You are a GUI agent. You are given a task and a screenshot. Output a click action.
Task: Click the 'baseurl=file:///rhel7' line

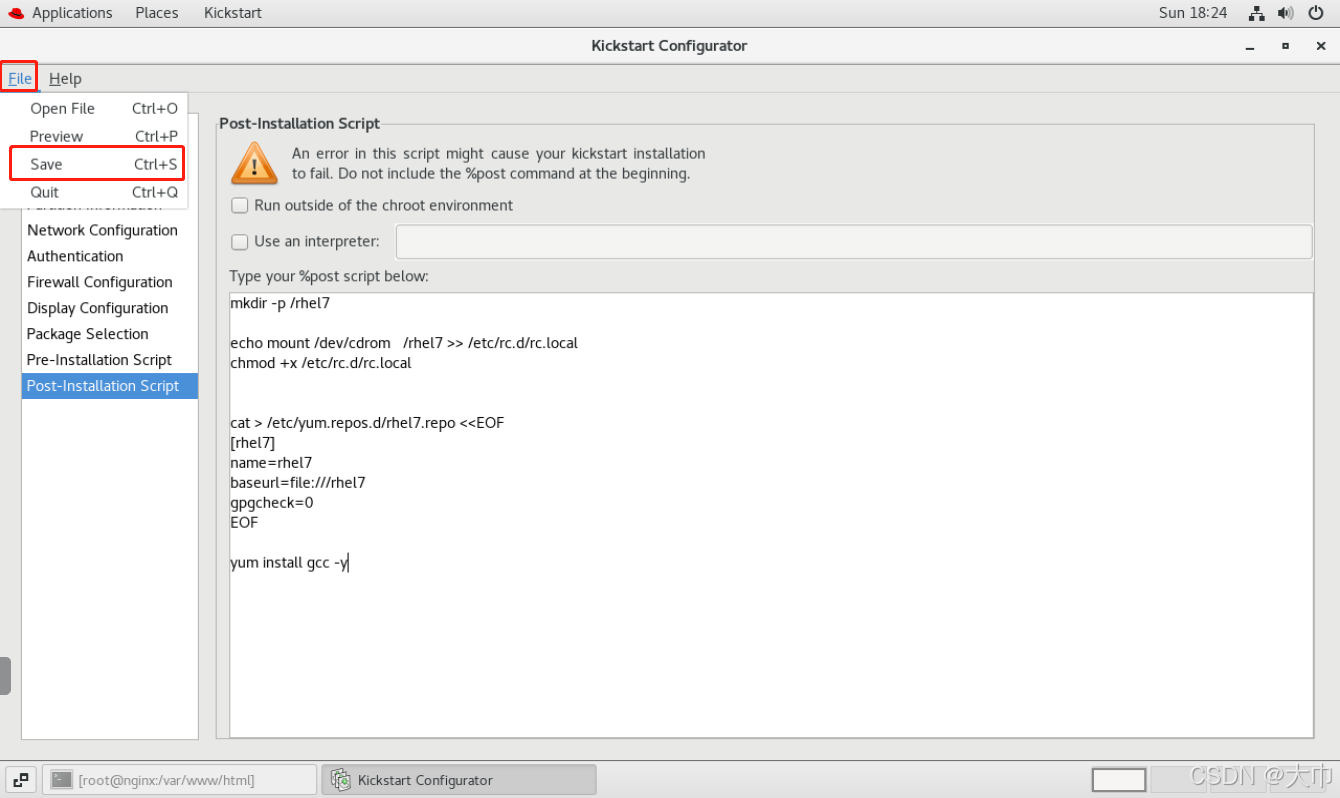[298, 482]
